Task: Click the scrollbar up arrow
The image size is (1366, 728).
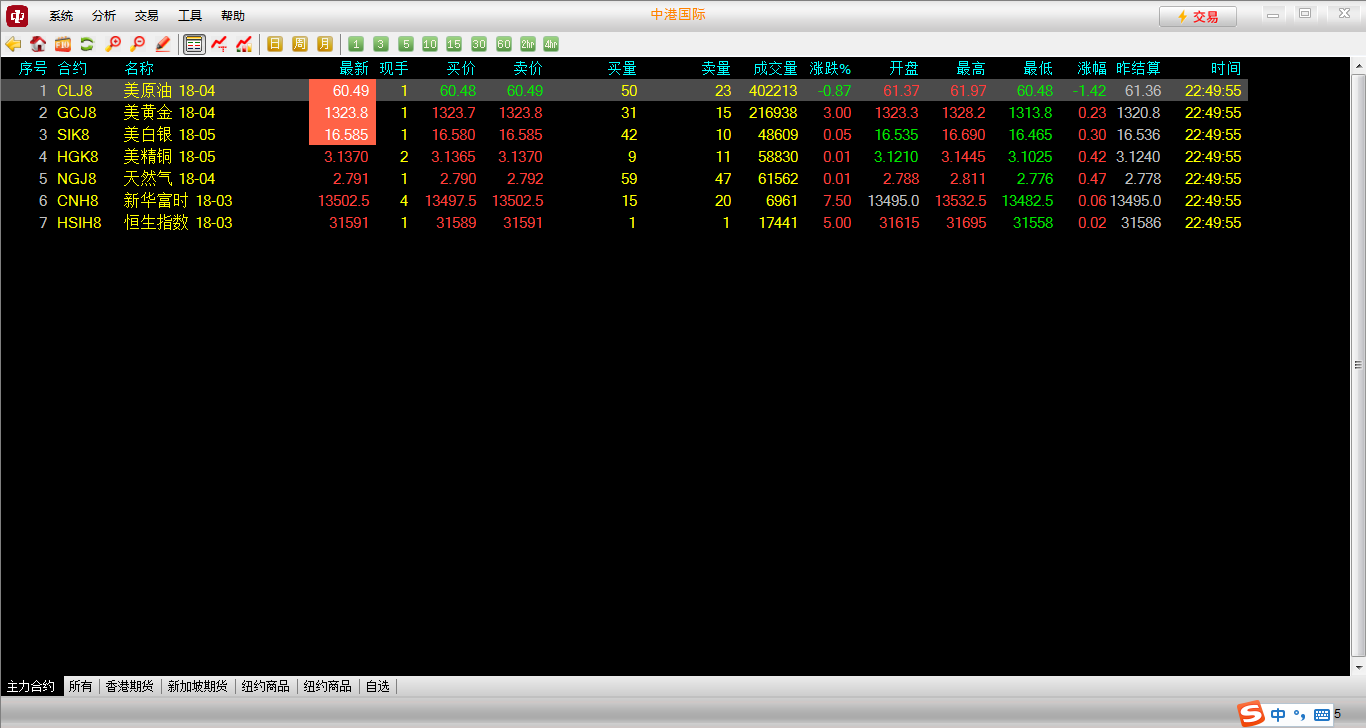Action: pyautogui.click(x=1358, y=67)
